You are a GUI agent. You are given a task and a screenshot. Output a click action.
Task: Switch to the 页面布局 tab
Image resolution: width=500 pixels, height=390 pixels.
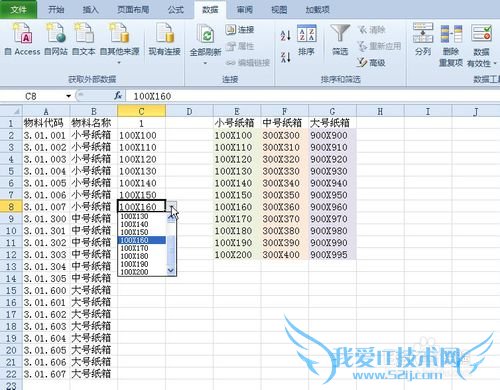tap(133, 9)
